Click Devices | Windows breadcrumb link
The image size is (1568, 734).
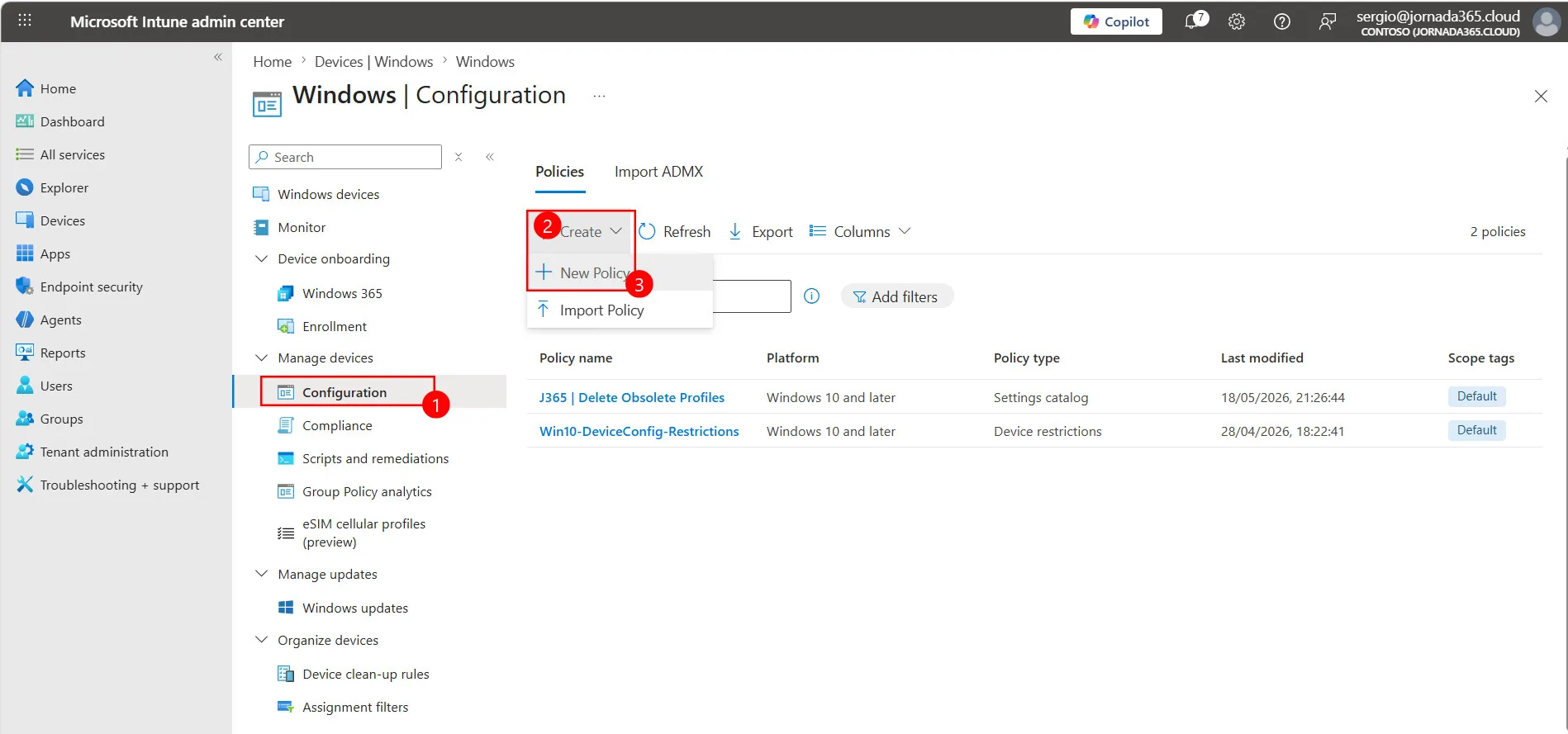tap(373, 62)
